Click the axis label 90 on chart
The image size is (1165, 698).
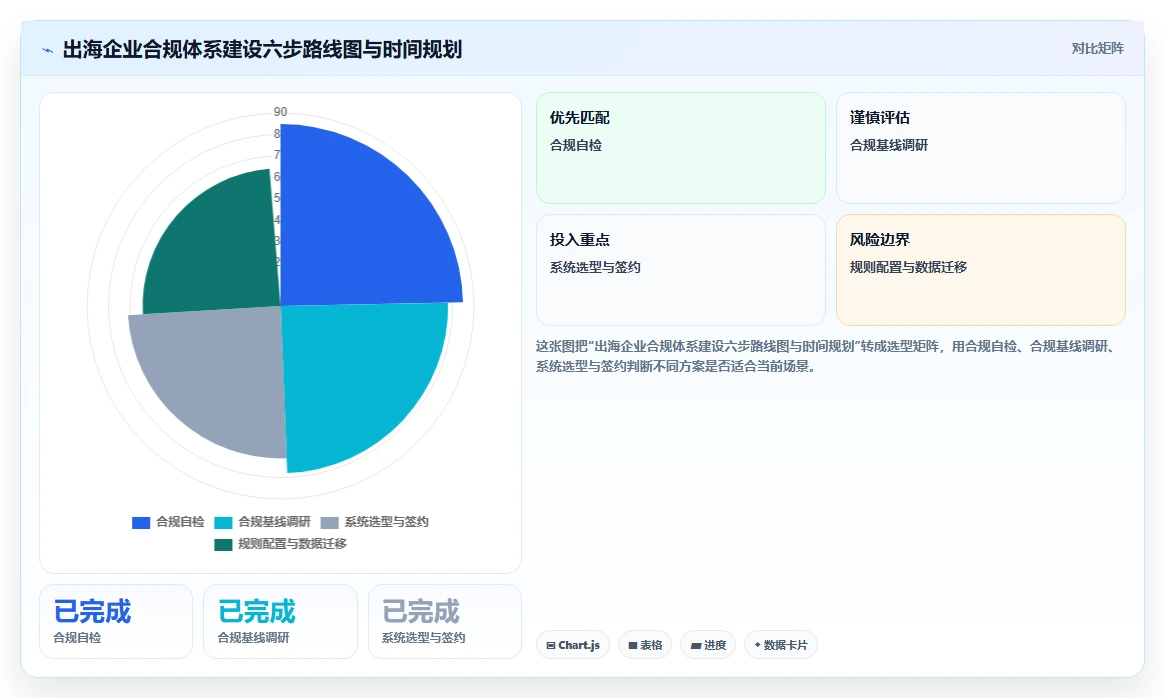coord(280,112)
